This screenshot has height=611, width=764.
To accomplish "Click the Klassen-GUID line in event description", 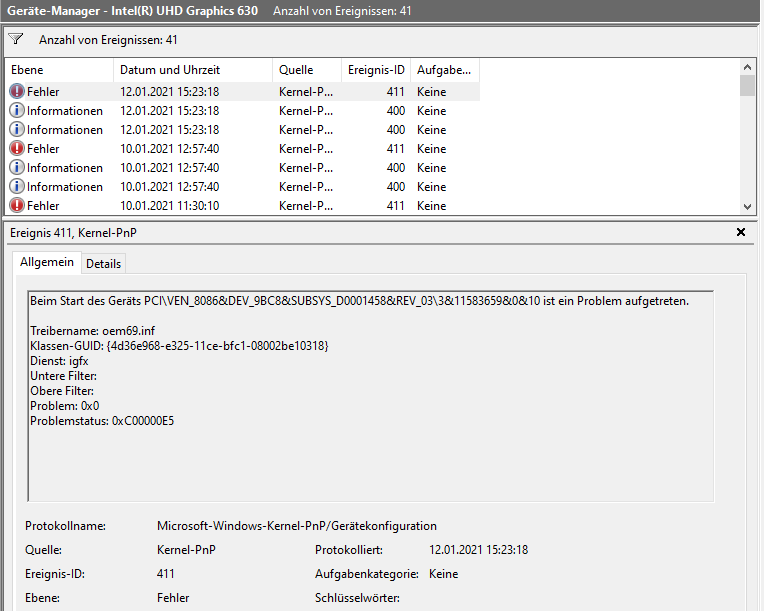I will pyautogui.click(x=179, y=346).
